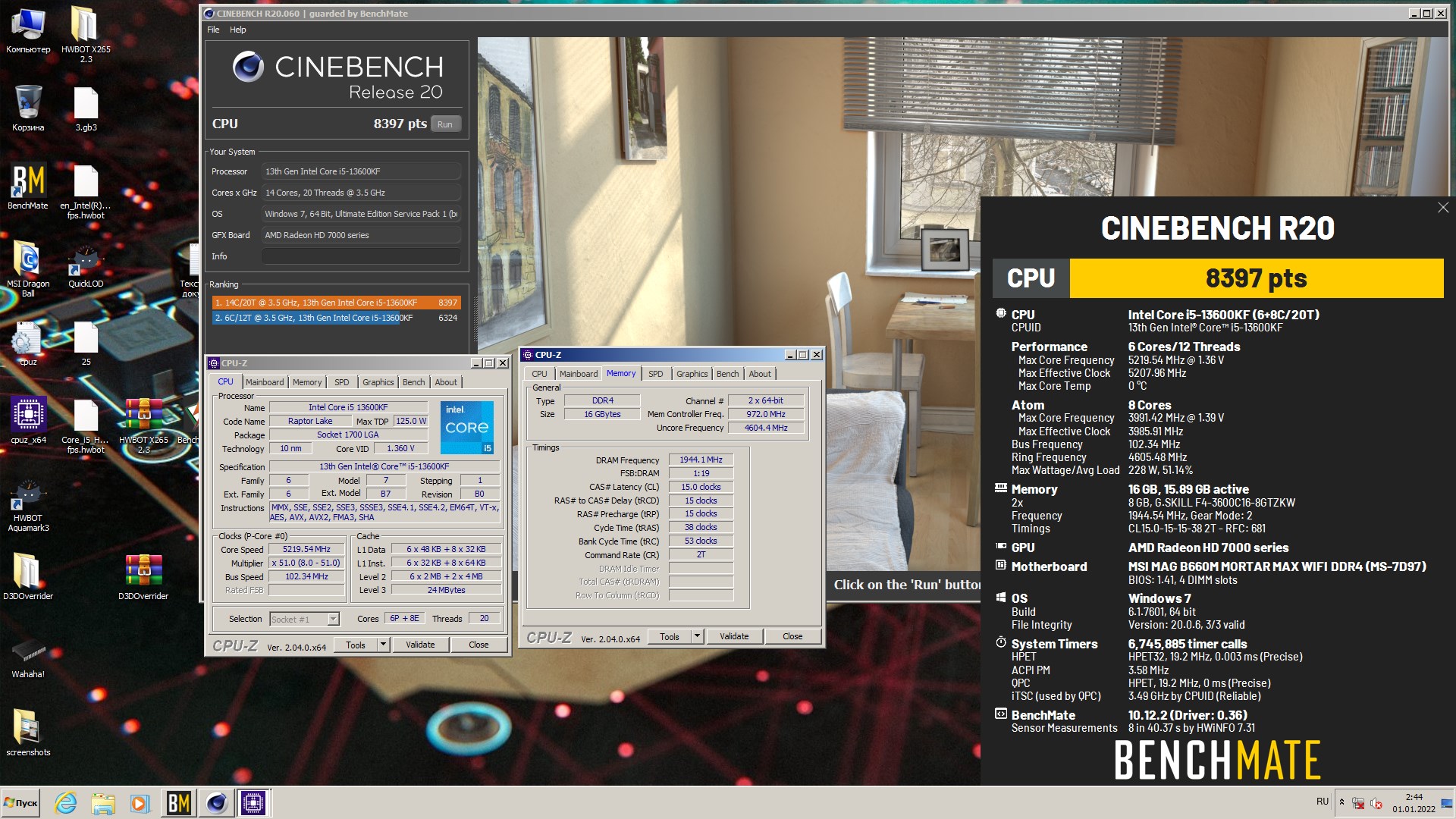Open the cpuz desktop icon
Viewport: 1456px width, 819px height.
(x=28, y=344)
